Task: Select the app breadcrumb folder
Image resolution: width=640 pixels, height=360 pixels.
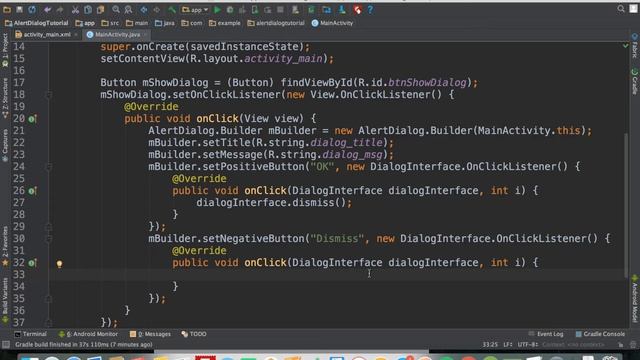Action: (x=85, y=23)
